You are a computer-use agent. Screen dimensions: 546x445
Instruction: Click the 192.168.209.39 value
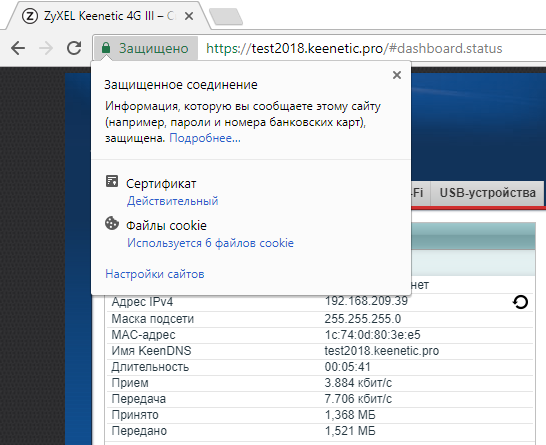click(x=366, y=301)
